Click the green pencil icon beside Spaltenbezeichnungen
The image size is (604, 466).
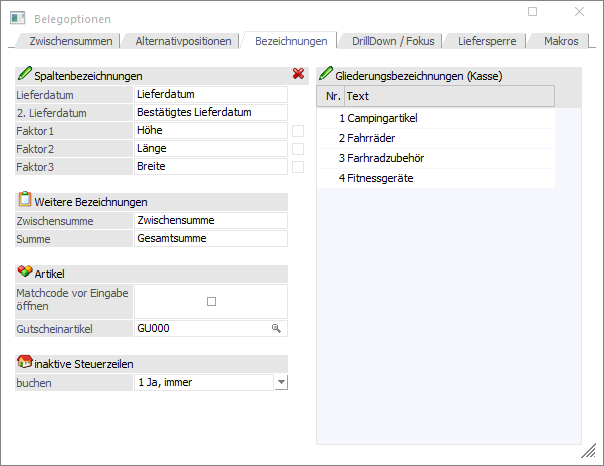pos(25,74)
